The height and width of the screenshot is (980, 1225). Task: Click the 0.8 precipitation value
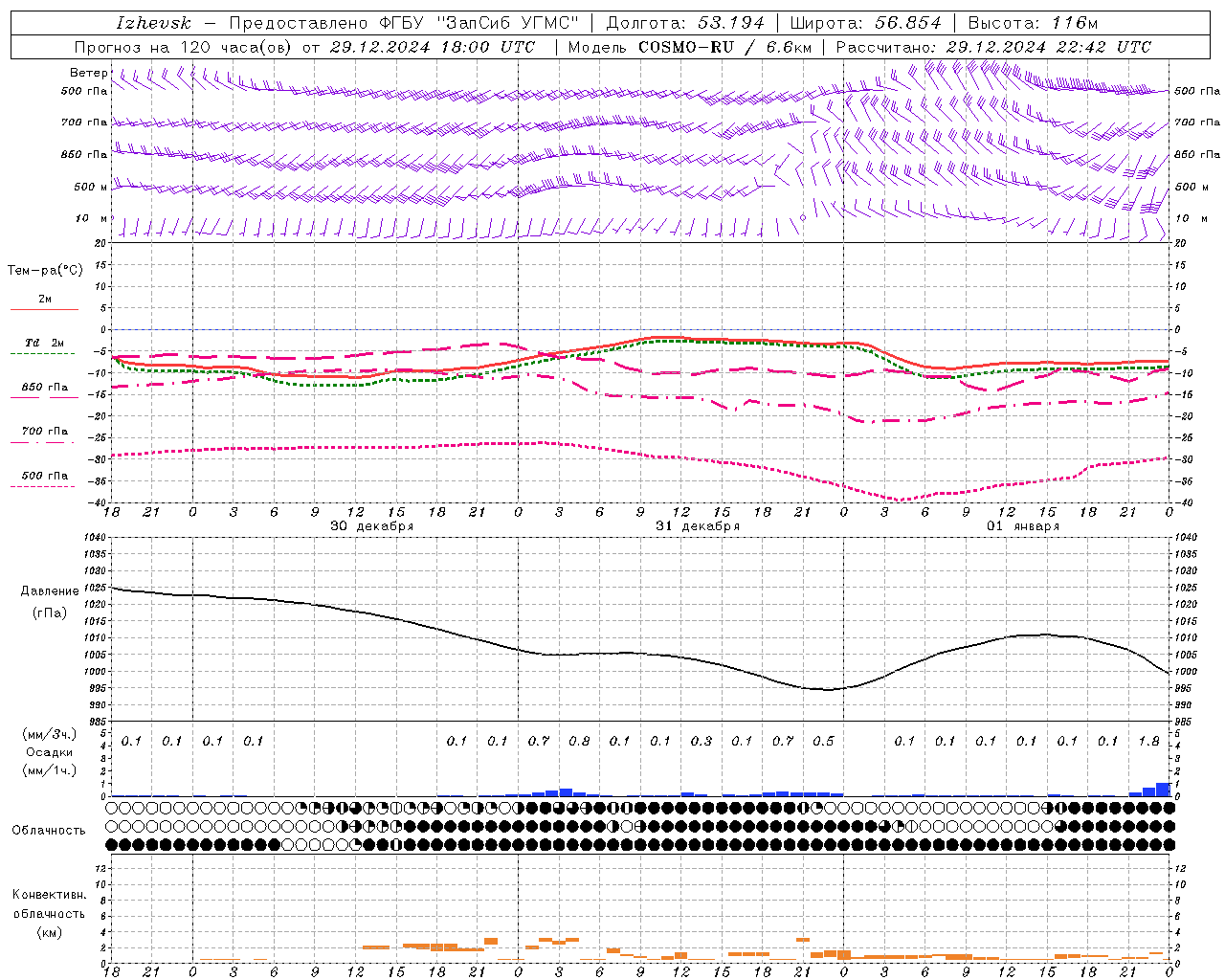click(579, 742)
